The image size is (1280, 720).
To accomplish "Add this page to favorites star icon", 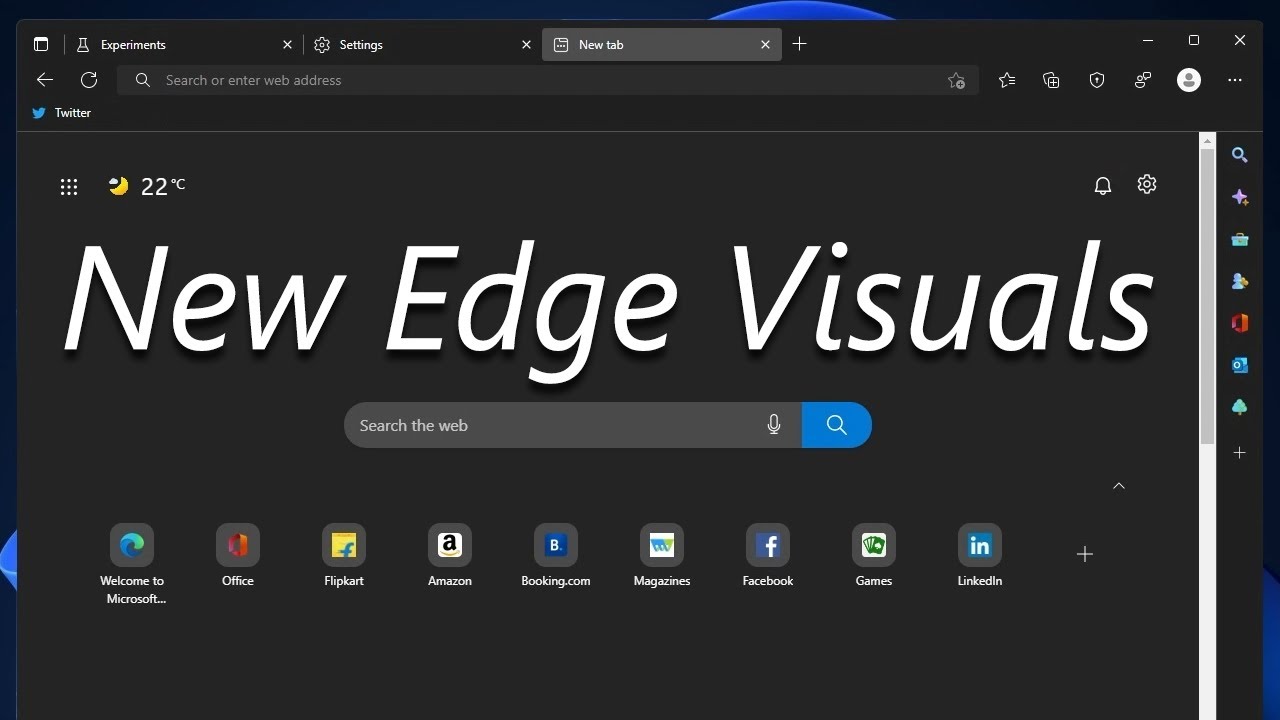I will tap(956, 81).
